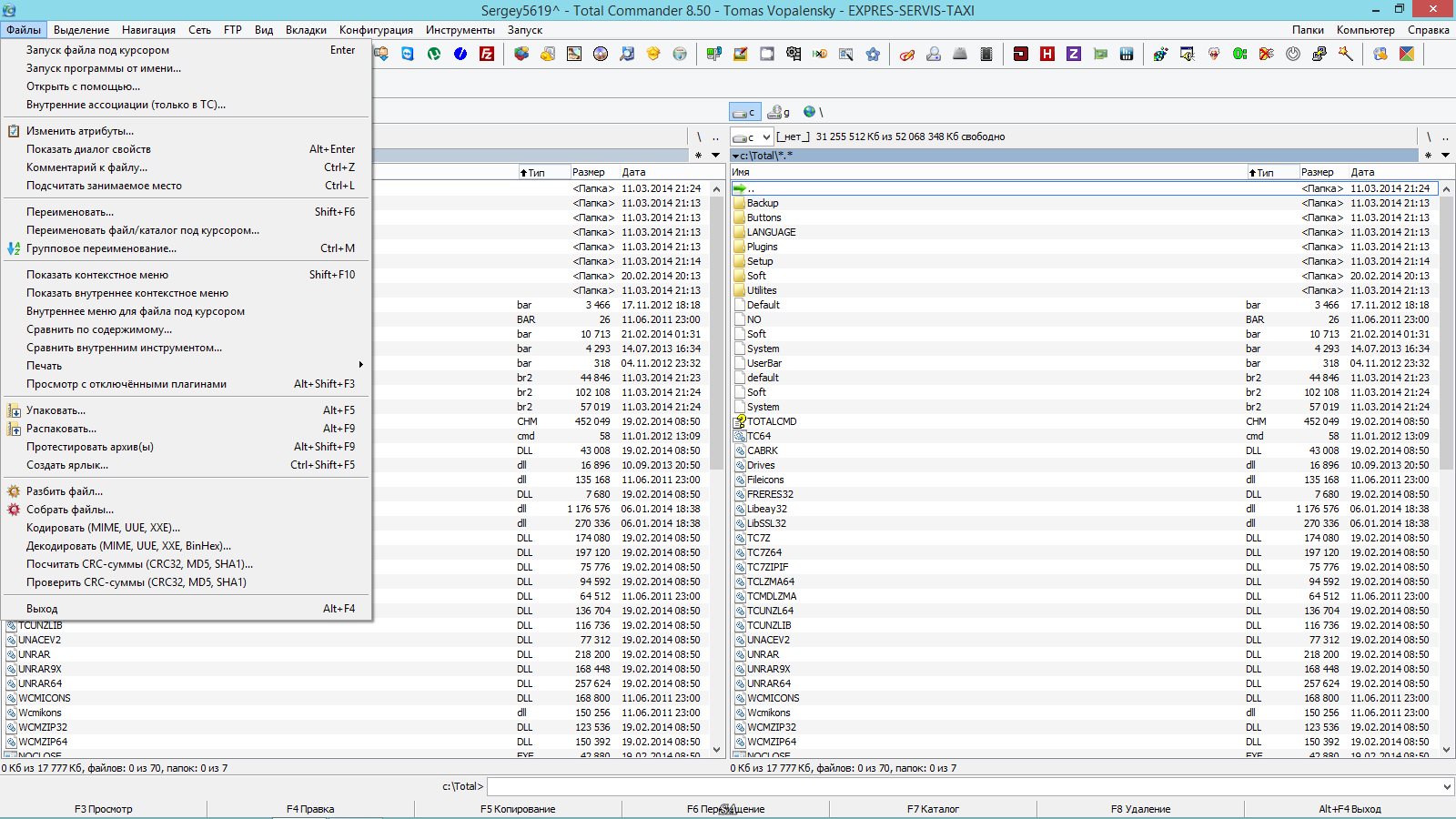Click right panel vertical scrollbar
Screen dimensions: 1456x819
click(x=1446, y=469)
